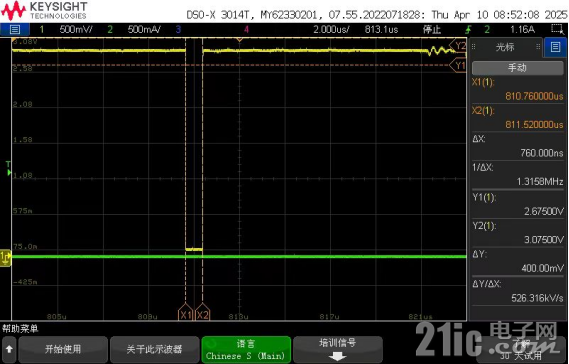Screen dimensions: 569x364
Task: Click the trigger edge slope icon
Action: (469, 29)
